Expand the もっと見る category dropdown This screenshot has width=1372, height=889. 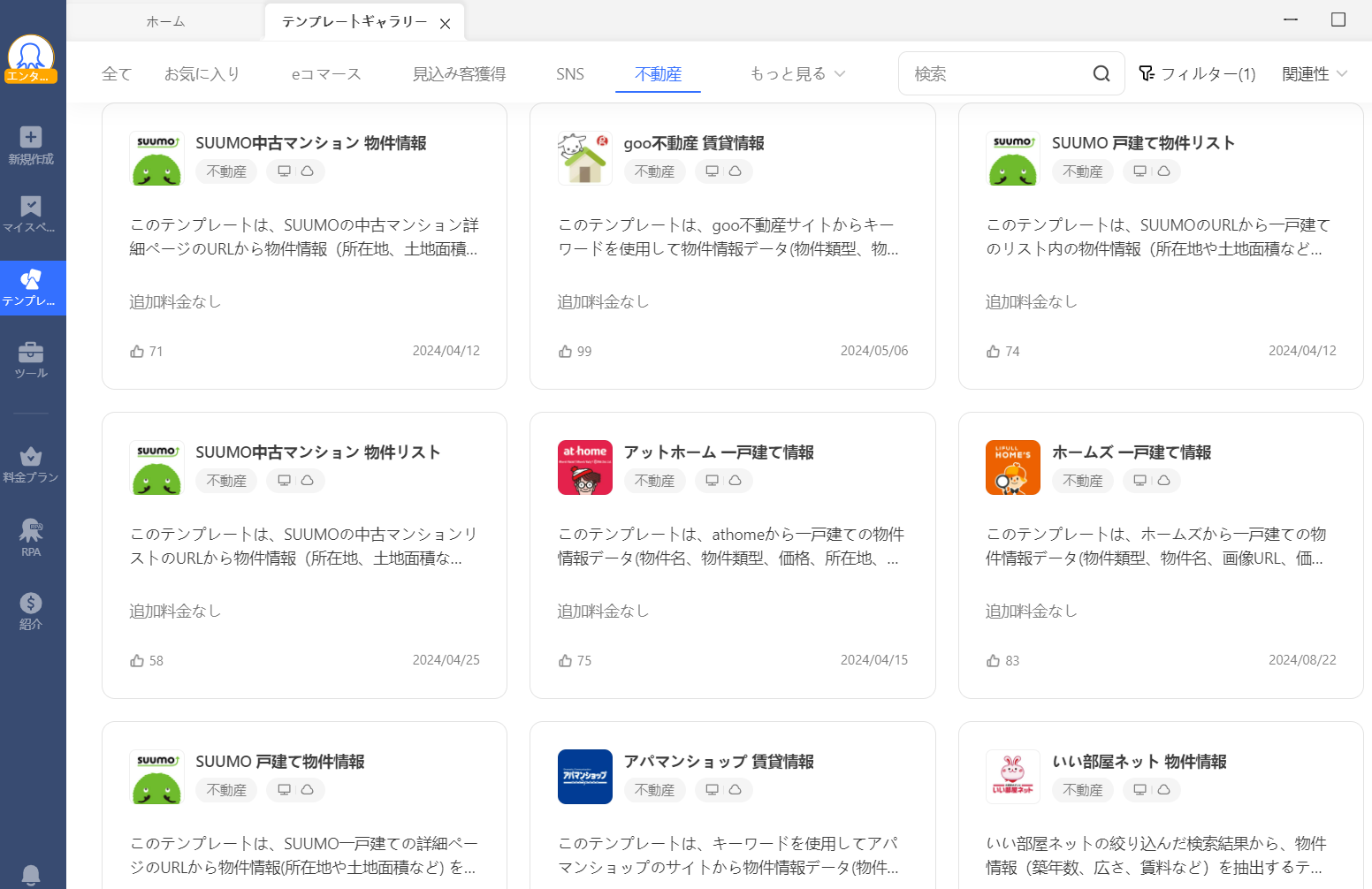[797, 74]
